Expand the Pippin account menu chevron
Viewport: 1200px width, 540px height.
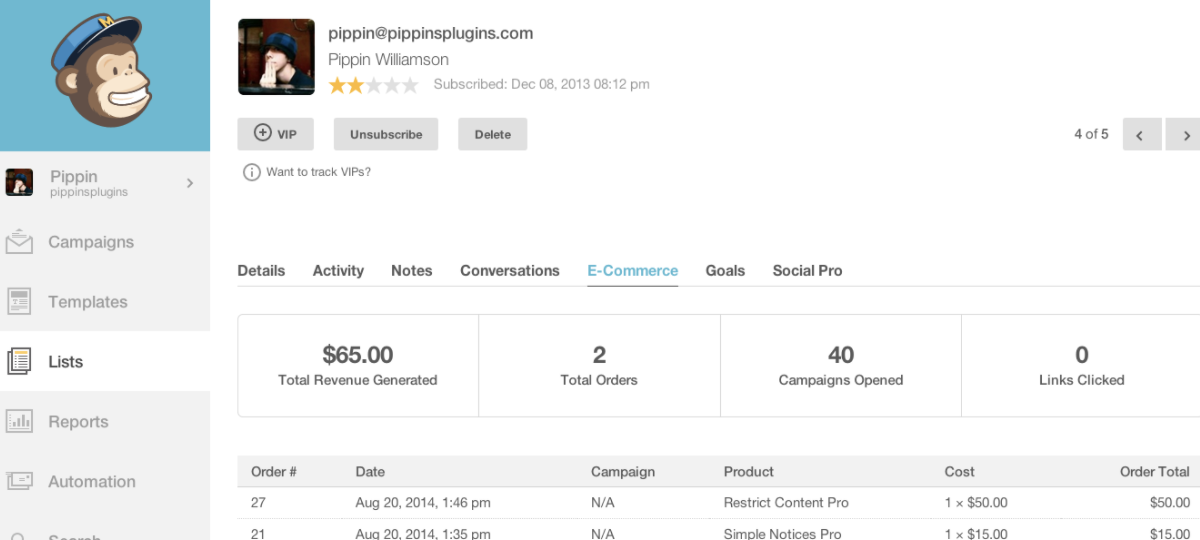tap(189, 183)
